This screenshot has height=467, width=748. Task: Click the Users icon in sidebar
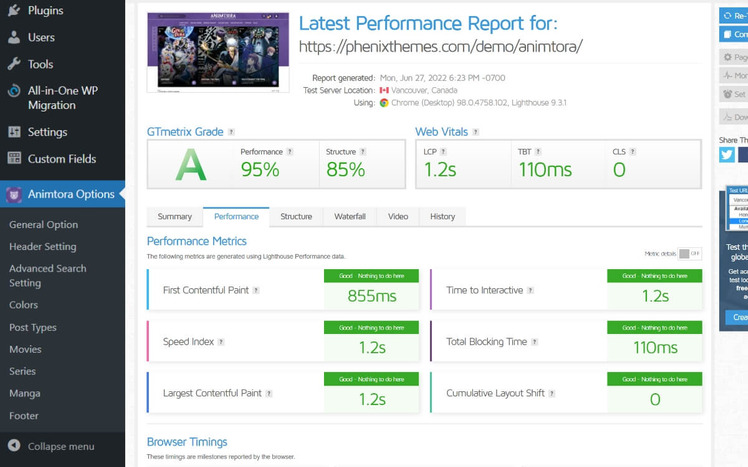[14, 38]
